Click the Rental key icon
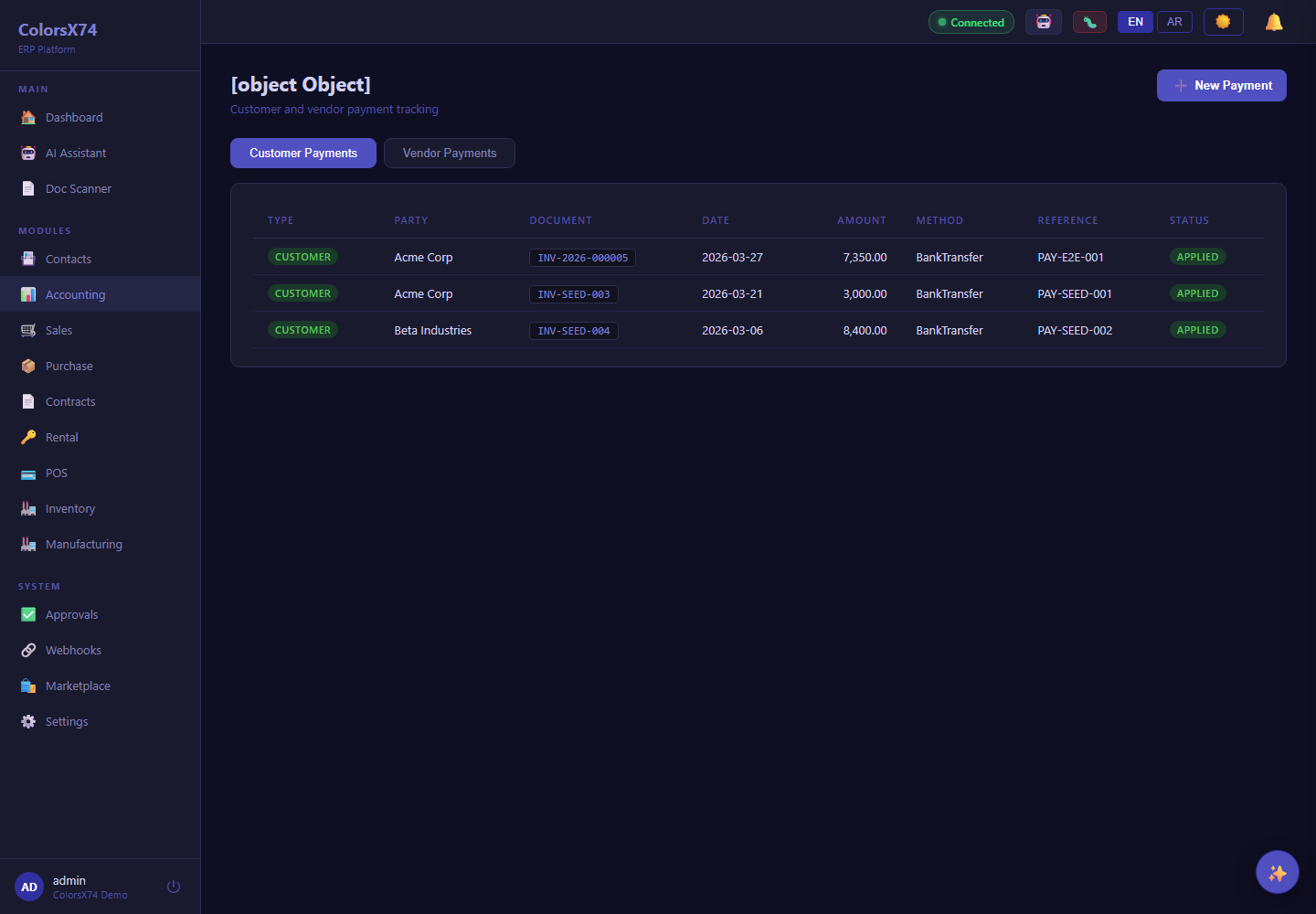 click(x=28, y=437)
